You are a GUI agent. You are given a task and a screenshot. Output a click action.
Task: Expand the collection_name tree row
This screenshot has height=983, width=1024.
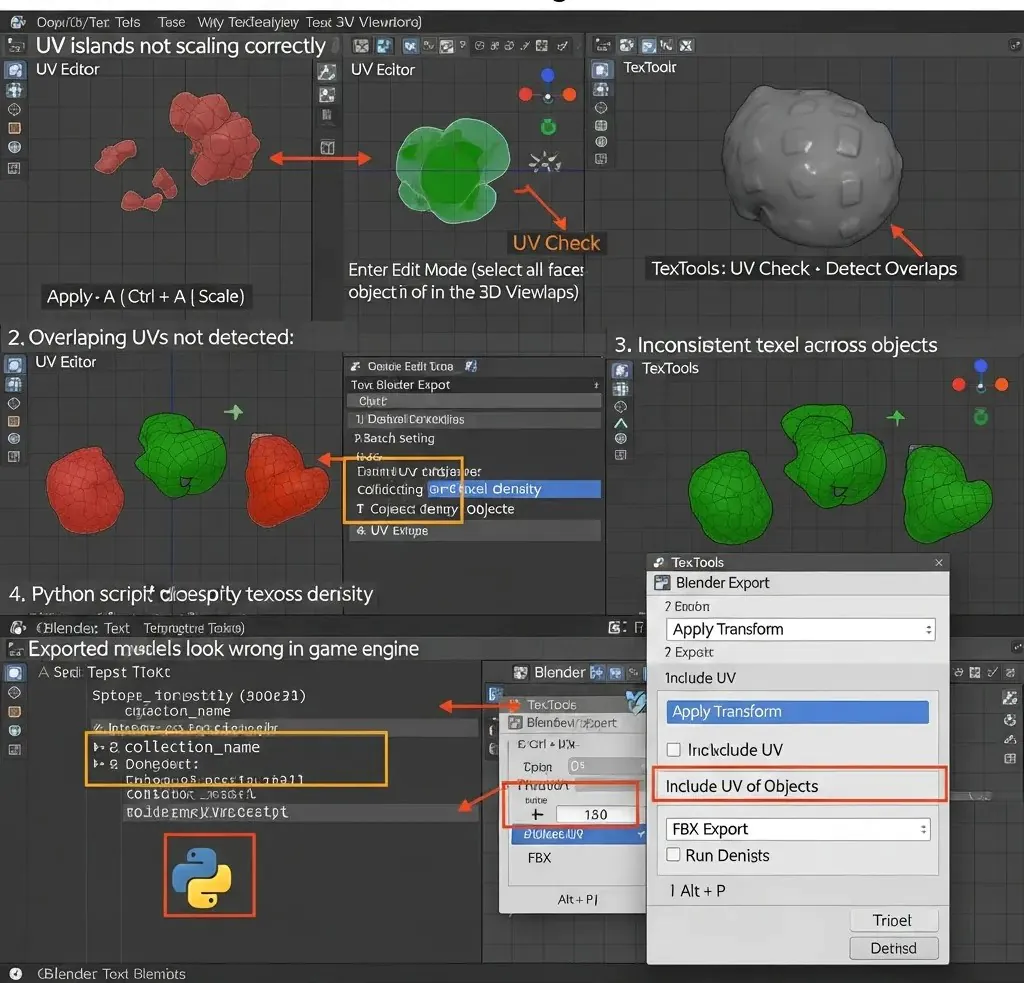click(x=98, y=747)
